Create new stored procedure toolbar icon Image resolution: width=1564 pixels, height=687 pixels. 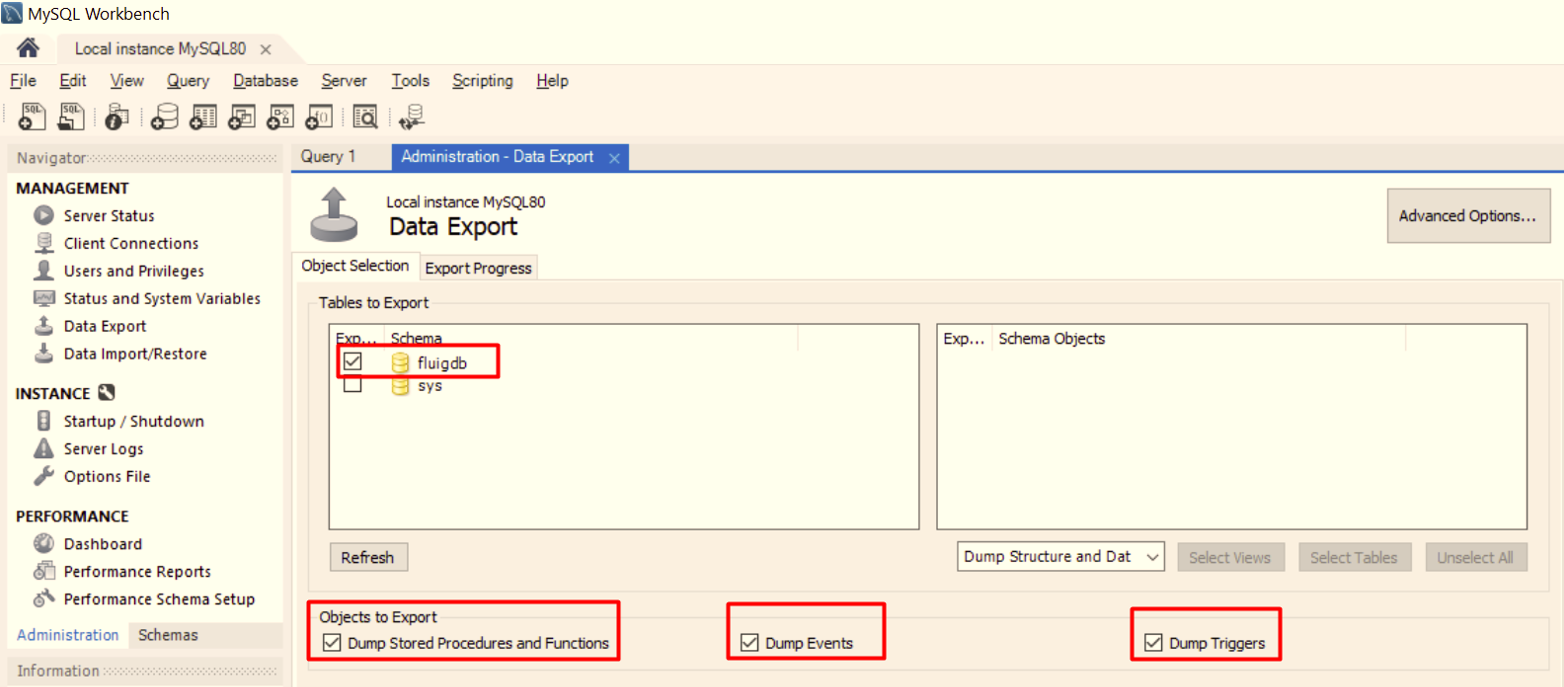coord(280,116)
